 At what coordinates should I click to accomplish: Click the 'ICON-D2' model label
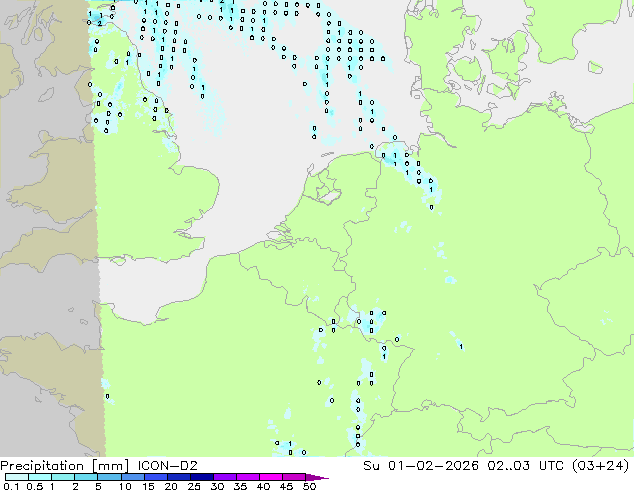(x=167, y=465)
